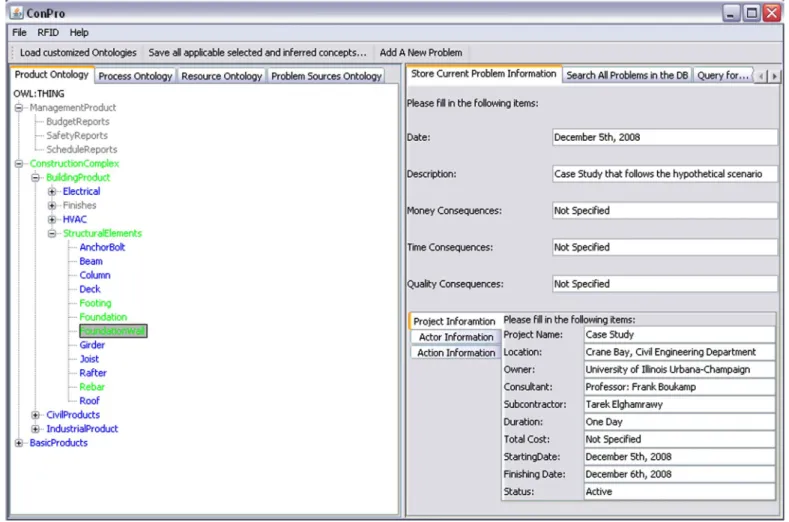Select the Deck tree item

(x=90, y=289)
